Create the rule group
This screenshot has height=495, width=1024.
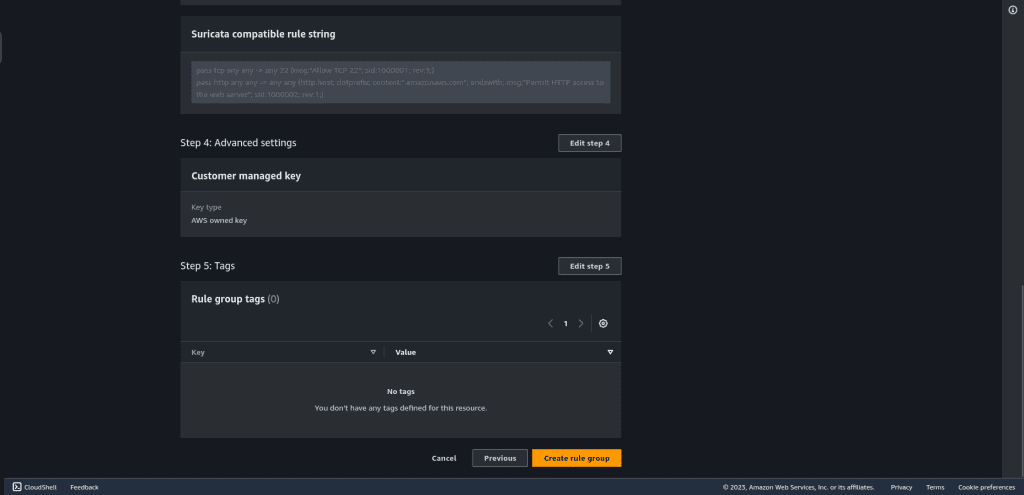577,458
